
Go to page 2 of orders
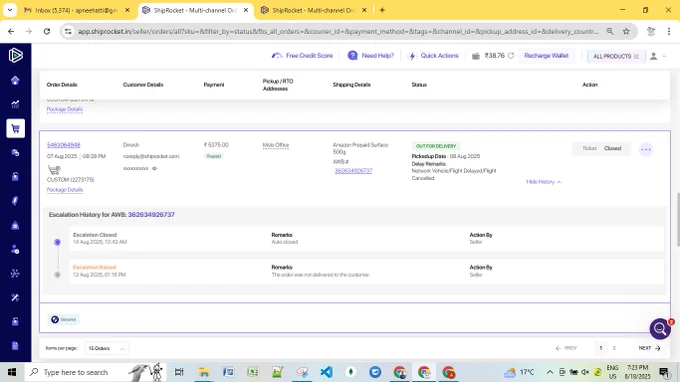pyautogui.click(x=614, y=348)
